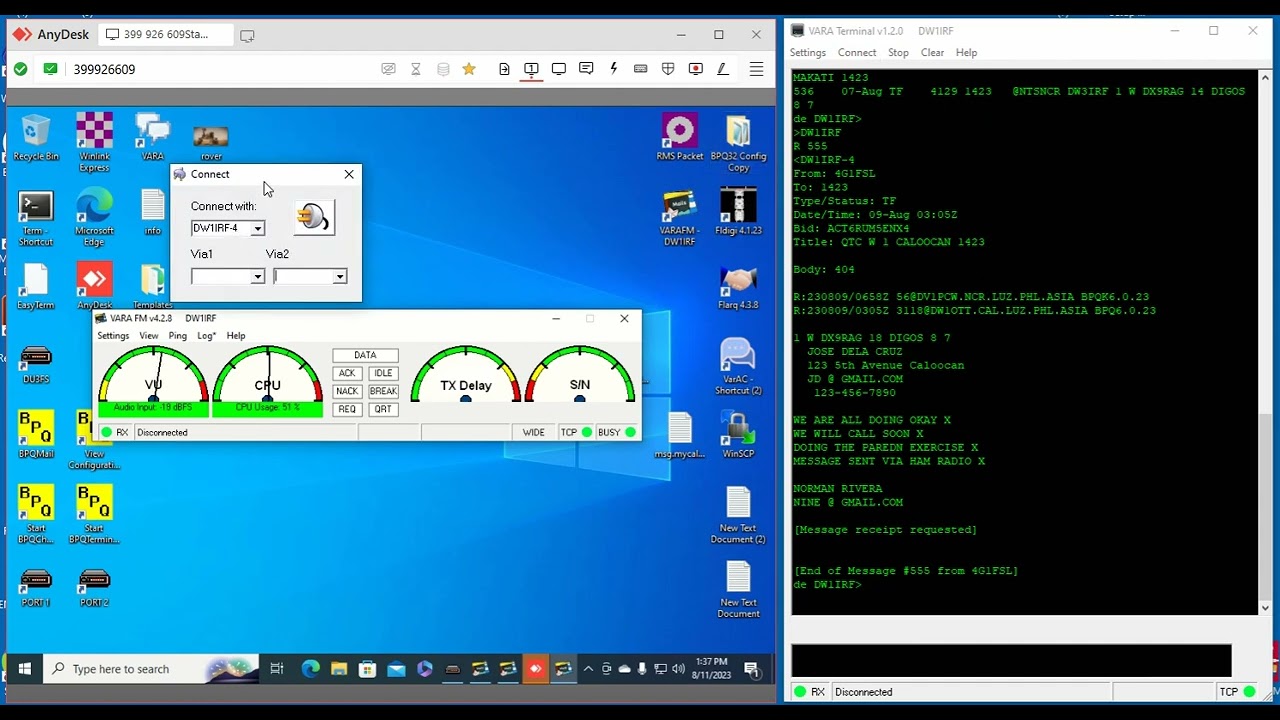Click the S/N gauge
The width and height of the screenshot is (1280, 720).
pyautogui.click(x=580, y=376)
